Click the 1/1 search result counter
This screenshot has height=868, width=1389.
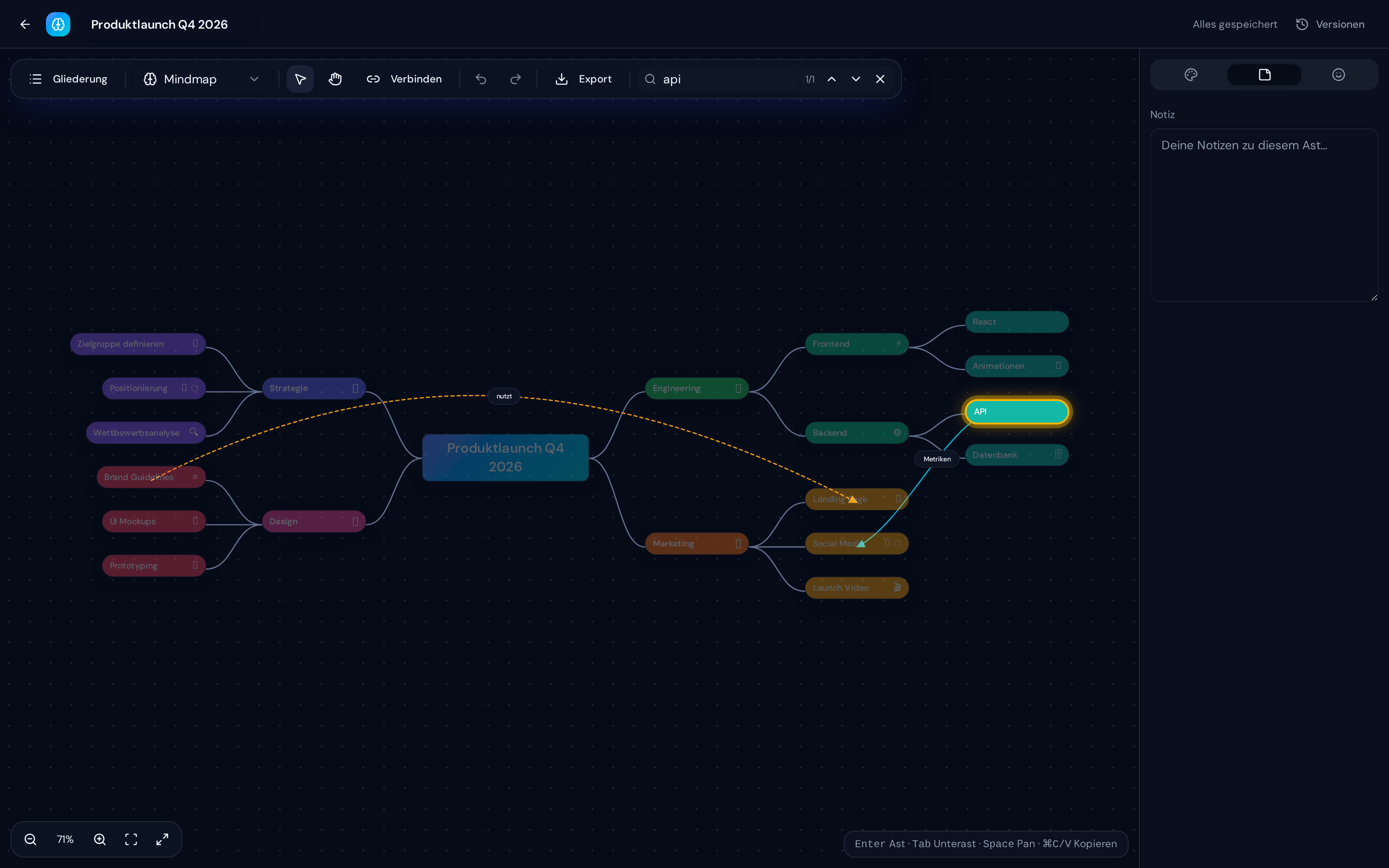(x=810, y=79)
